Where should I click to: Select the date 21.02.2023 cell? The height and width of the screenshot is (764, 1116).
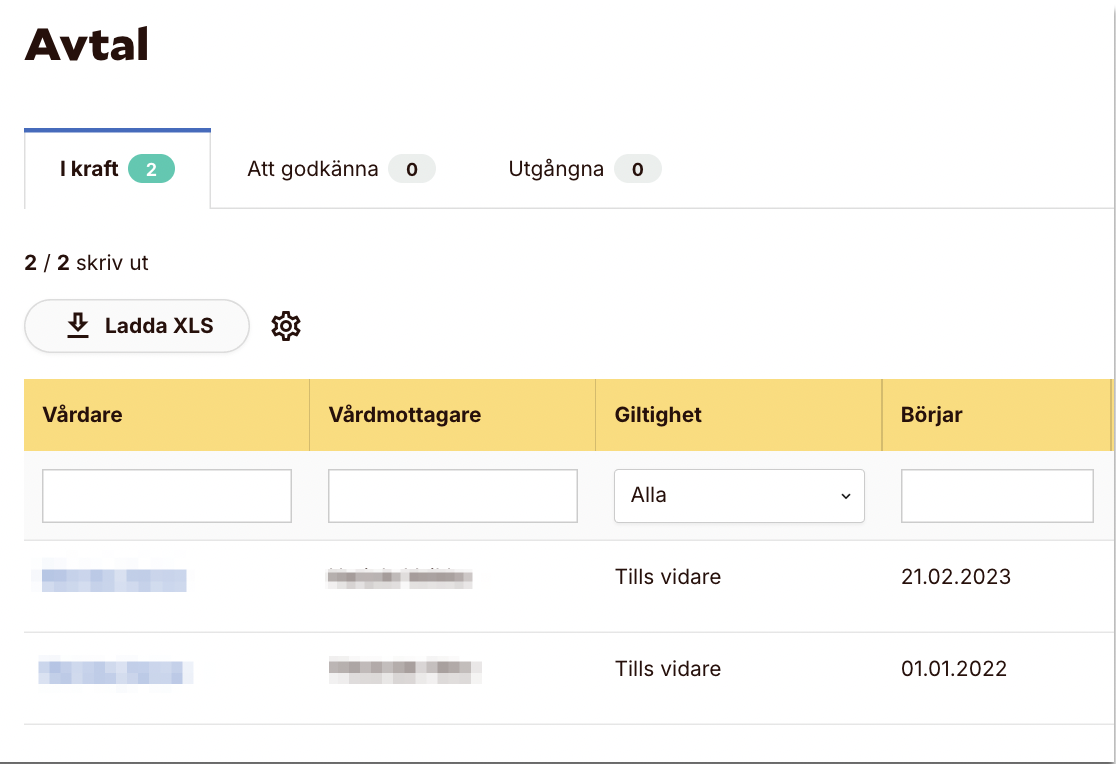(x=956, y=577)
